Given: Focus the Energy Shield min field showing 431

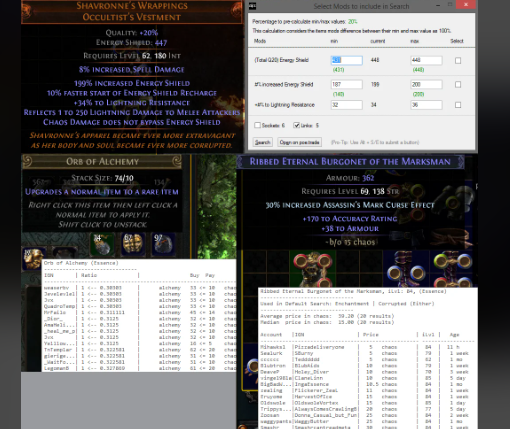Looking at the screenshot, I should pyautogui.click(x=347, y=60).
